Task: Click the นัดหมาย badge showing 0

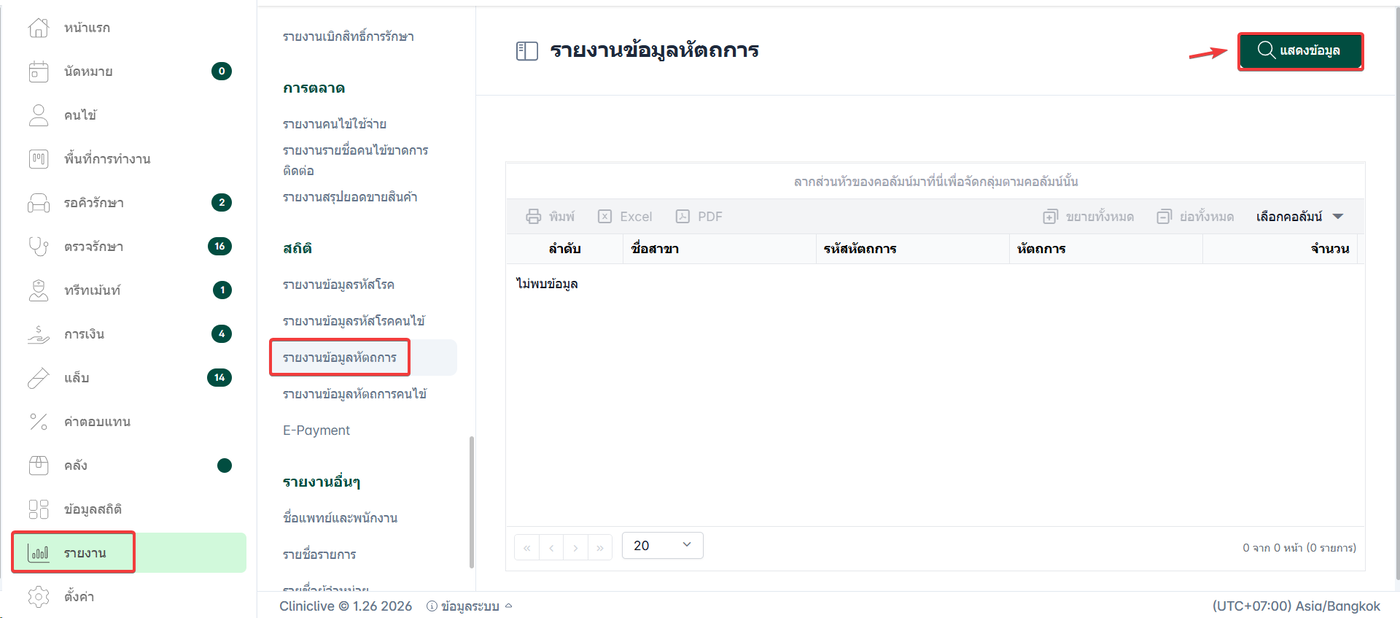Action: [222, 71]
